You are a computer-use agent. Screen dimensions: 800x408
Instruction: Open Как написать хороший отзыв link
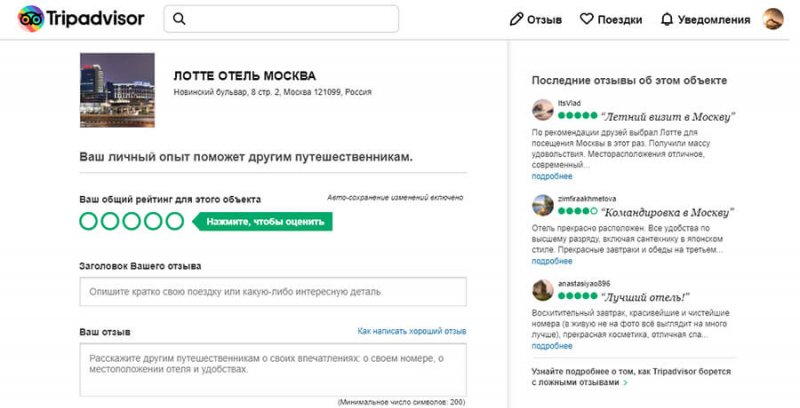coord(412,331)
